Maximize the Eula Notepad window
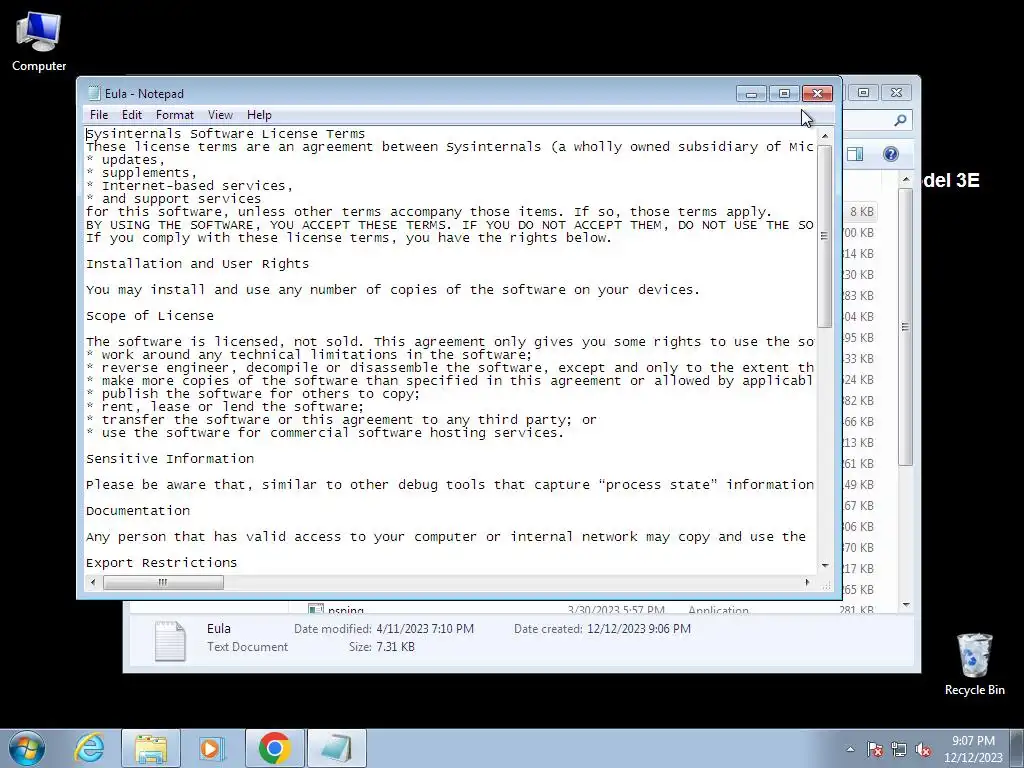Viewport: 1024px width, 768px height. [784, 94]
